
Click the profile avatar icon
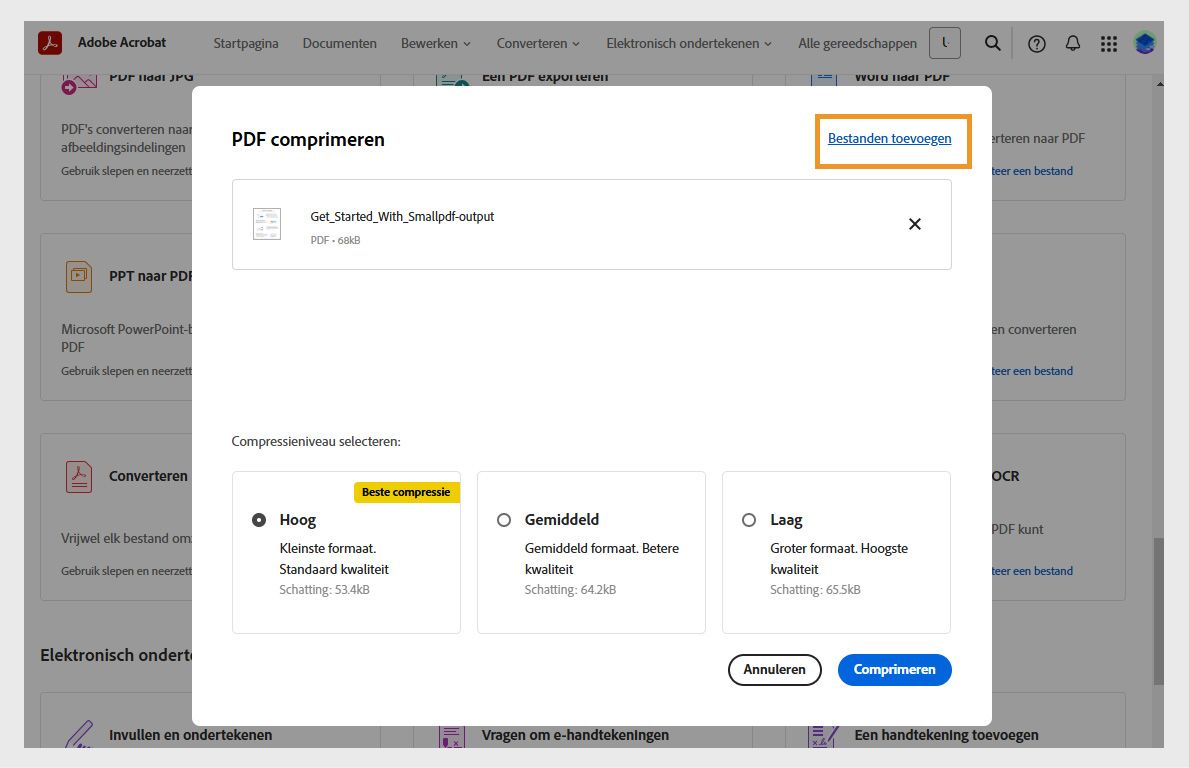point(1143,43)
